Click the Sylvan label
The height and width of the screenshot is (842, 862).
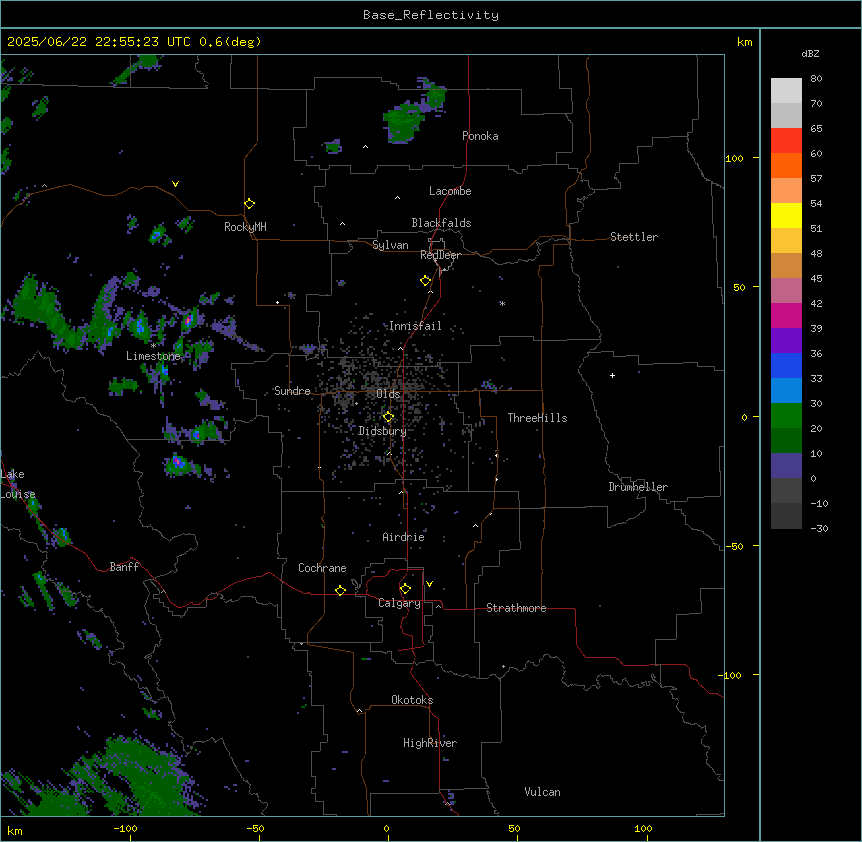coord(390,245)
